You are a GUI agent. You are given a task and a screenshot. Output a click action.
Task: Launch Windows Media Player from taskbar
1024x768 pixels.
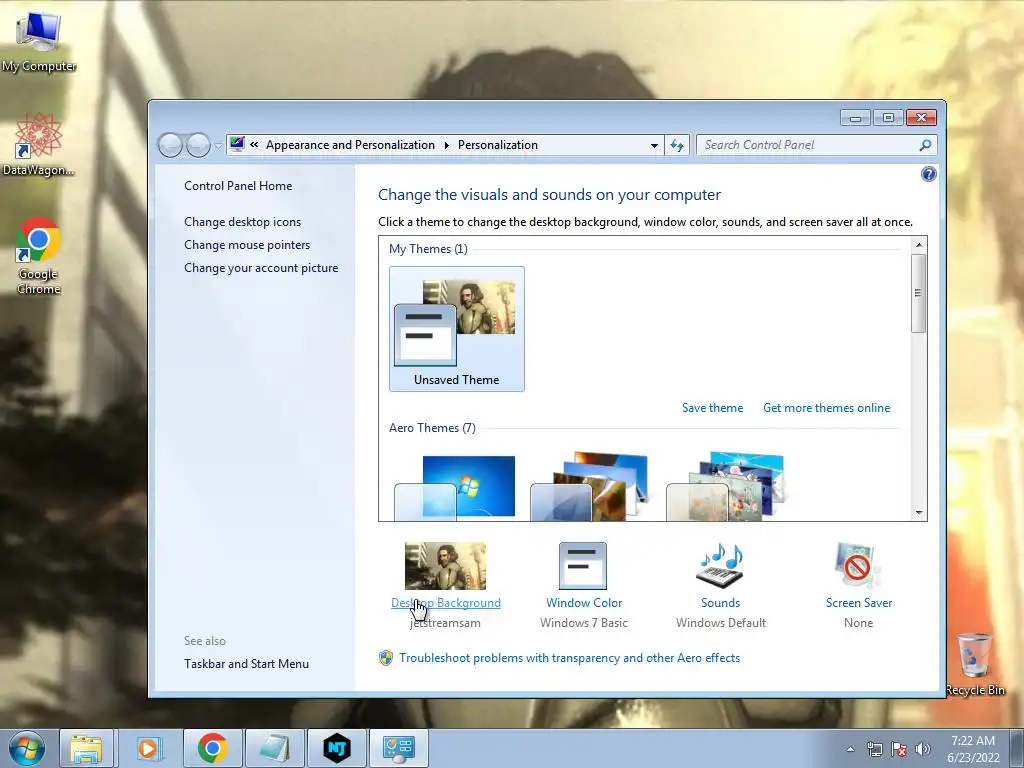tap(149, 748)
